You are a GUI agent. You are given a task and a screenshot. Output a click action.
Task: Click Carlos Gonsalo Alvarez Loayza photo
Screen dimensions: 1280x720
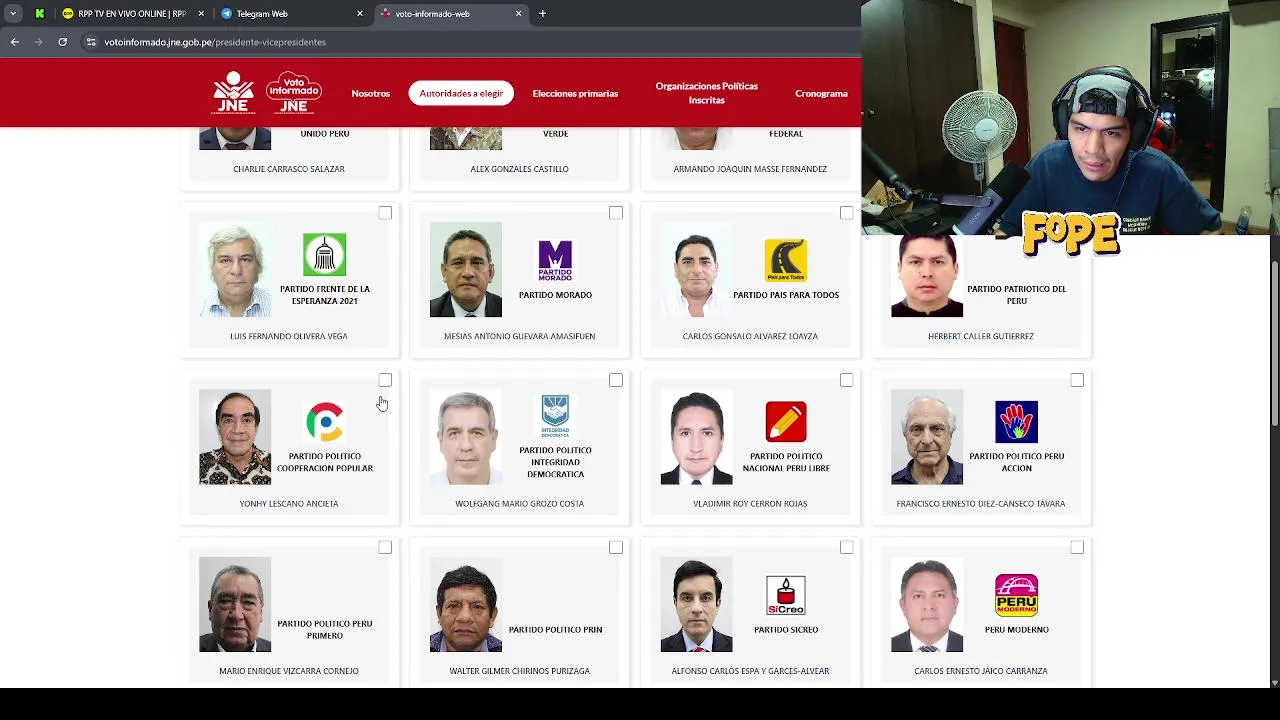(696, 270)
